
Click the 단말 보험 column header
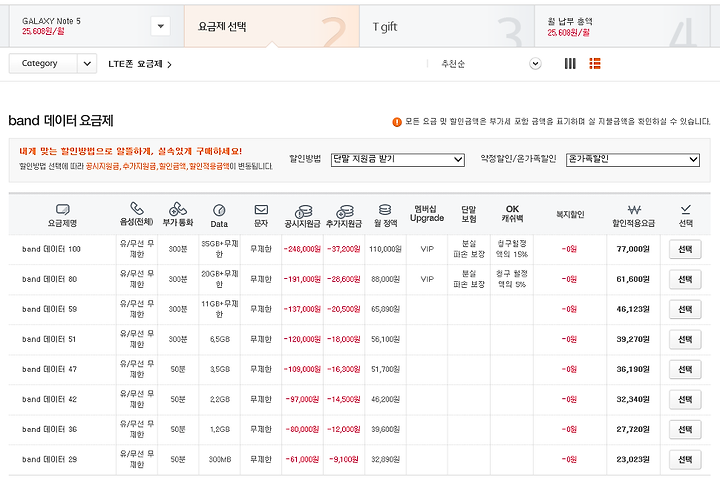click(x=469, y=214)
